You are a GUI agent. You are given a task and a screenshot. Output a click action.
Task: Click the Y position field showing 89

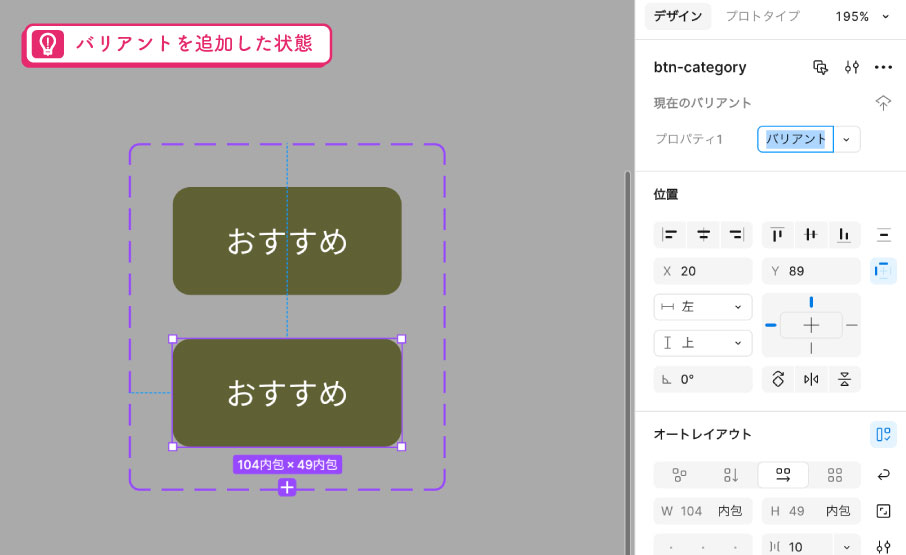[x=811, y=271]
